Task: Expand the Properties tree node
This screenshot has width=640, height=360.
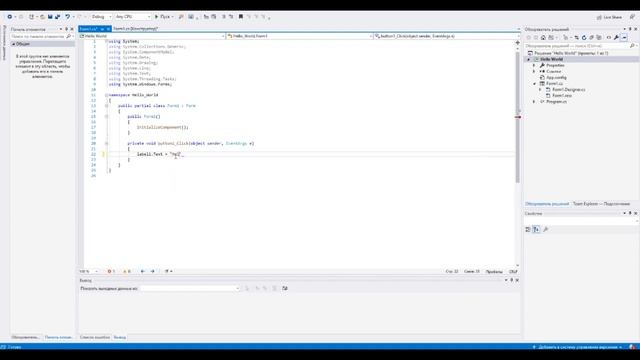Action: (534, 65)
